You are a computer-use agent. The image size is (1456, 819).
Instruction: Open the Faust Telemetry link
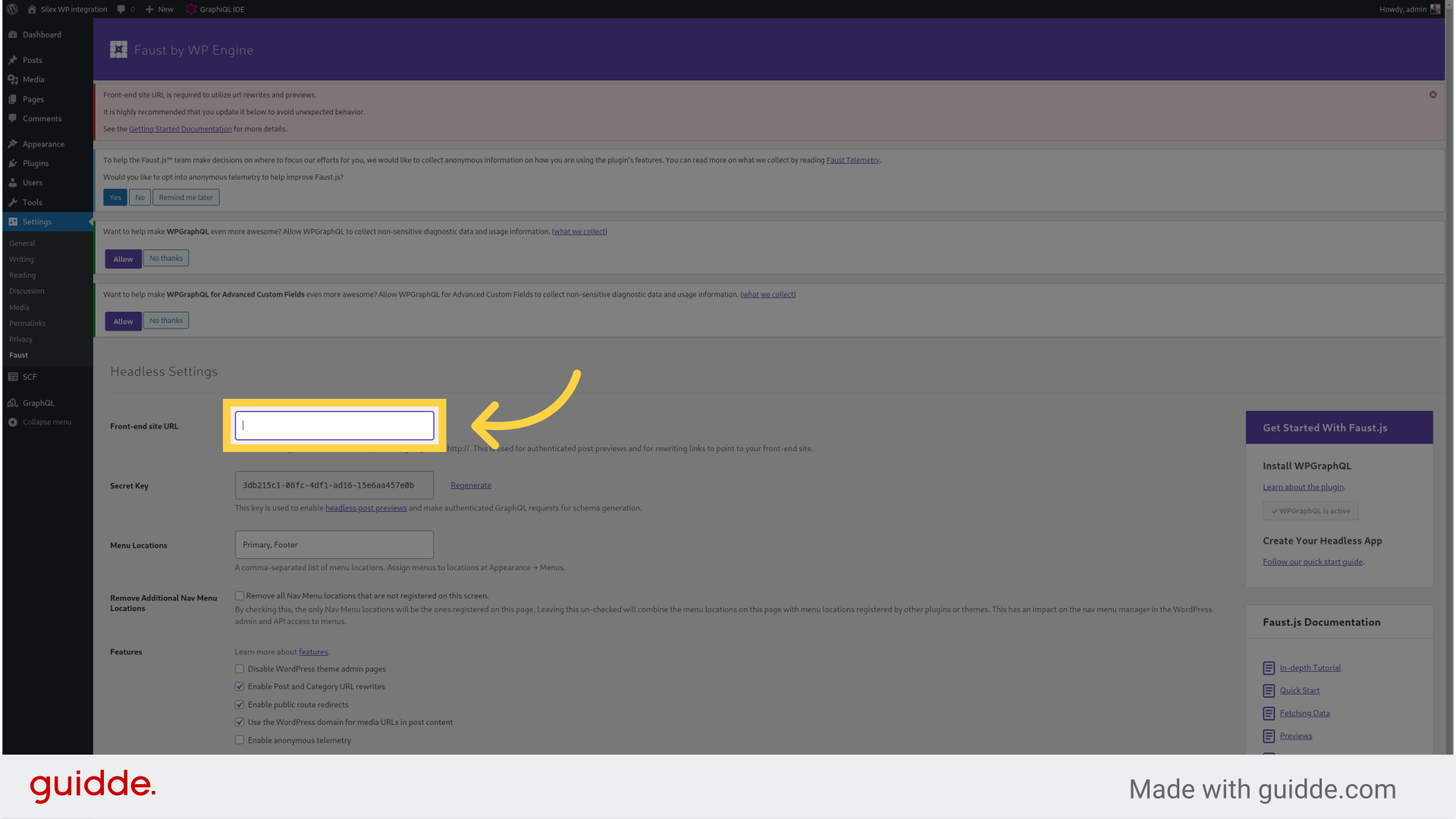852,160
